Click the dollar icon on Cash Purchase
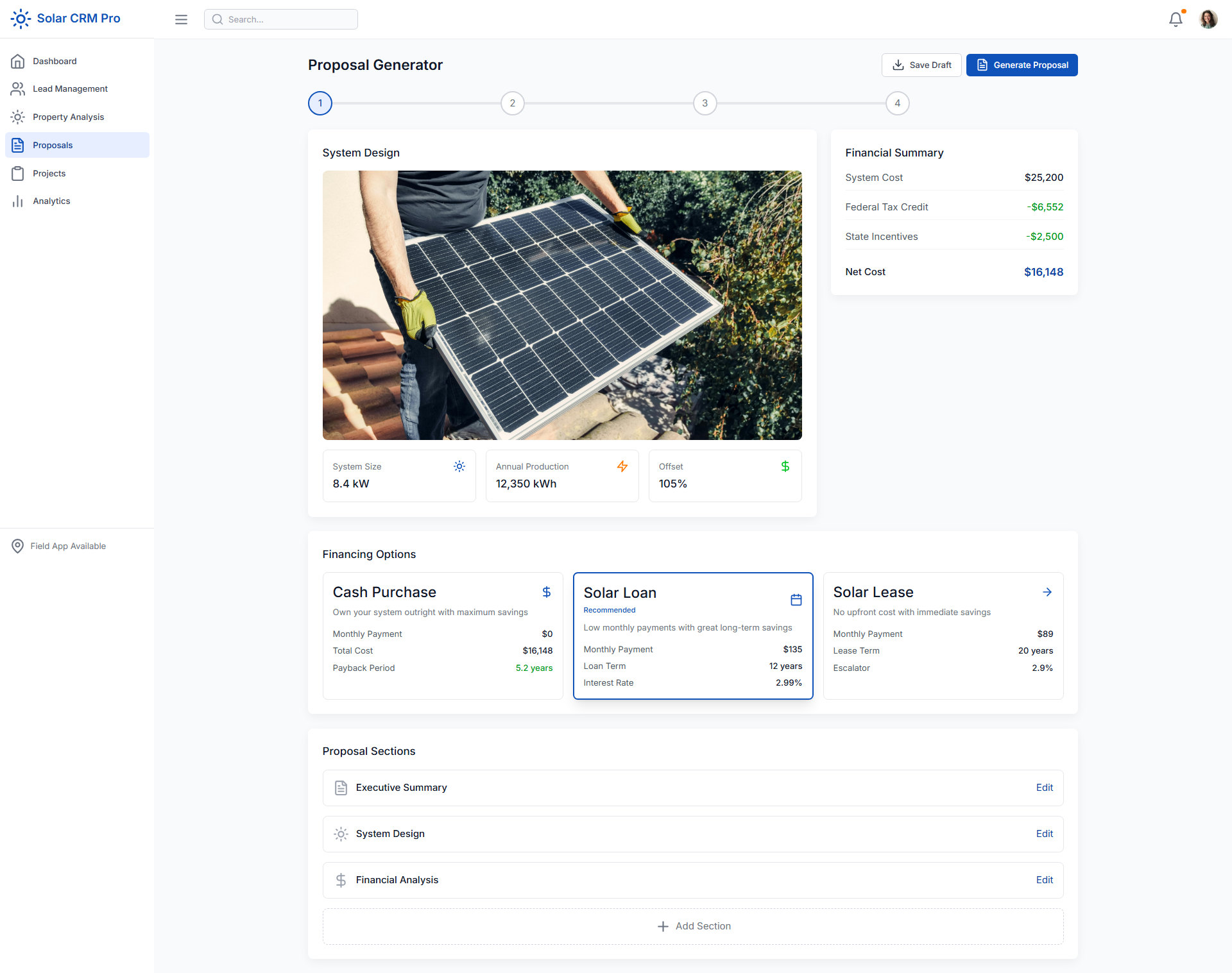Viewport: 1232px width, 973px height. coord(546,592)
